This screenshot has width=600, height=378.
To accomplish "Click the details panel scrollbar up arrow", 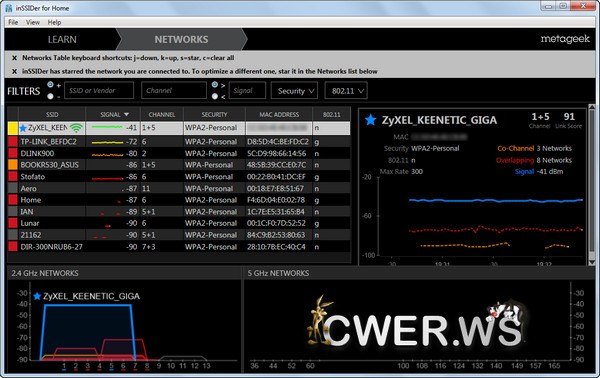I will click(x=592, y=107).
